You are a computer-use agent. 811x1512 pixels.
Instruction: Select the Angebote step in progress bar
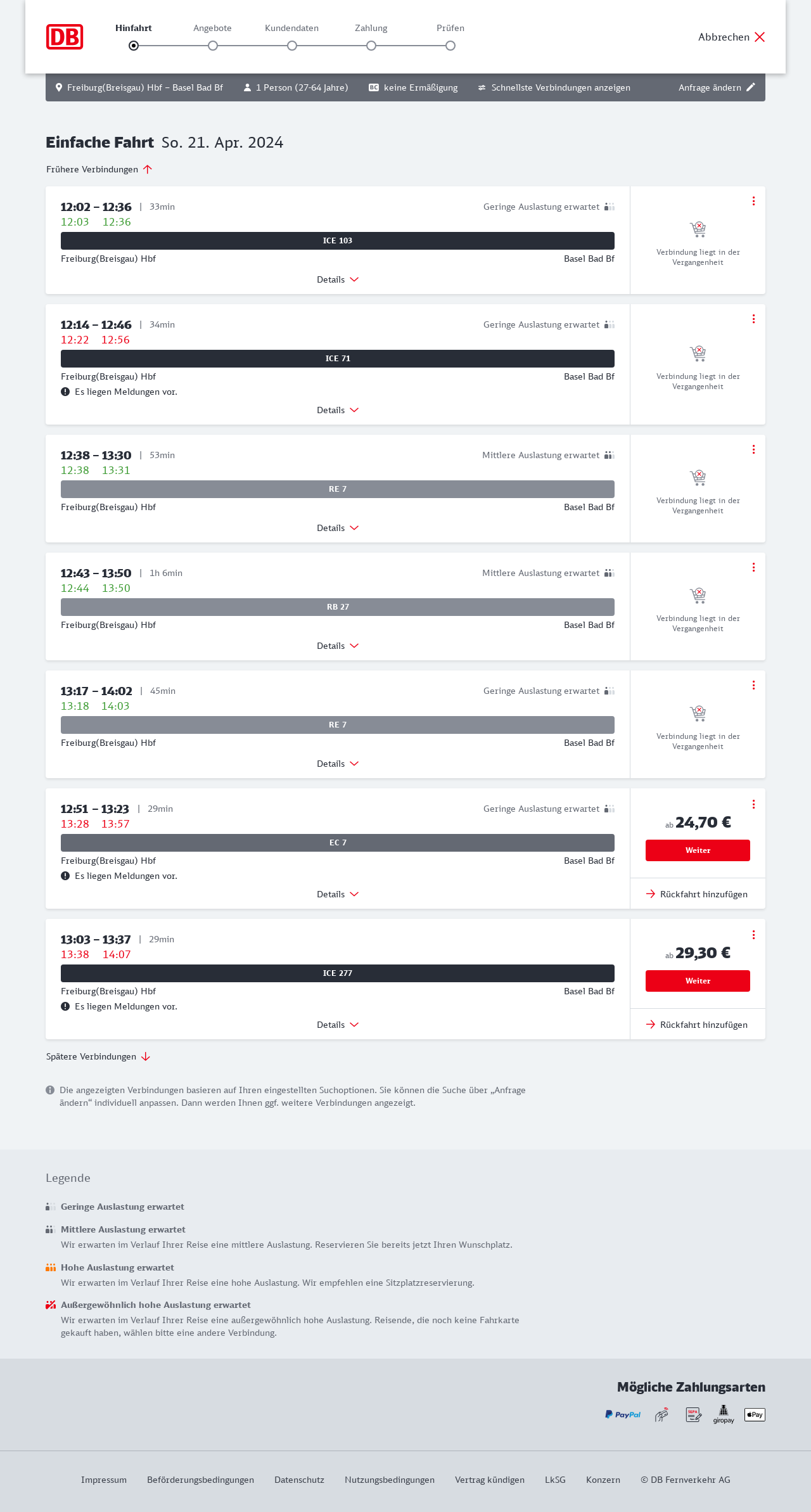point(213,46)
